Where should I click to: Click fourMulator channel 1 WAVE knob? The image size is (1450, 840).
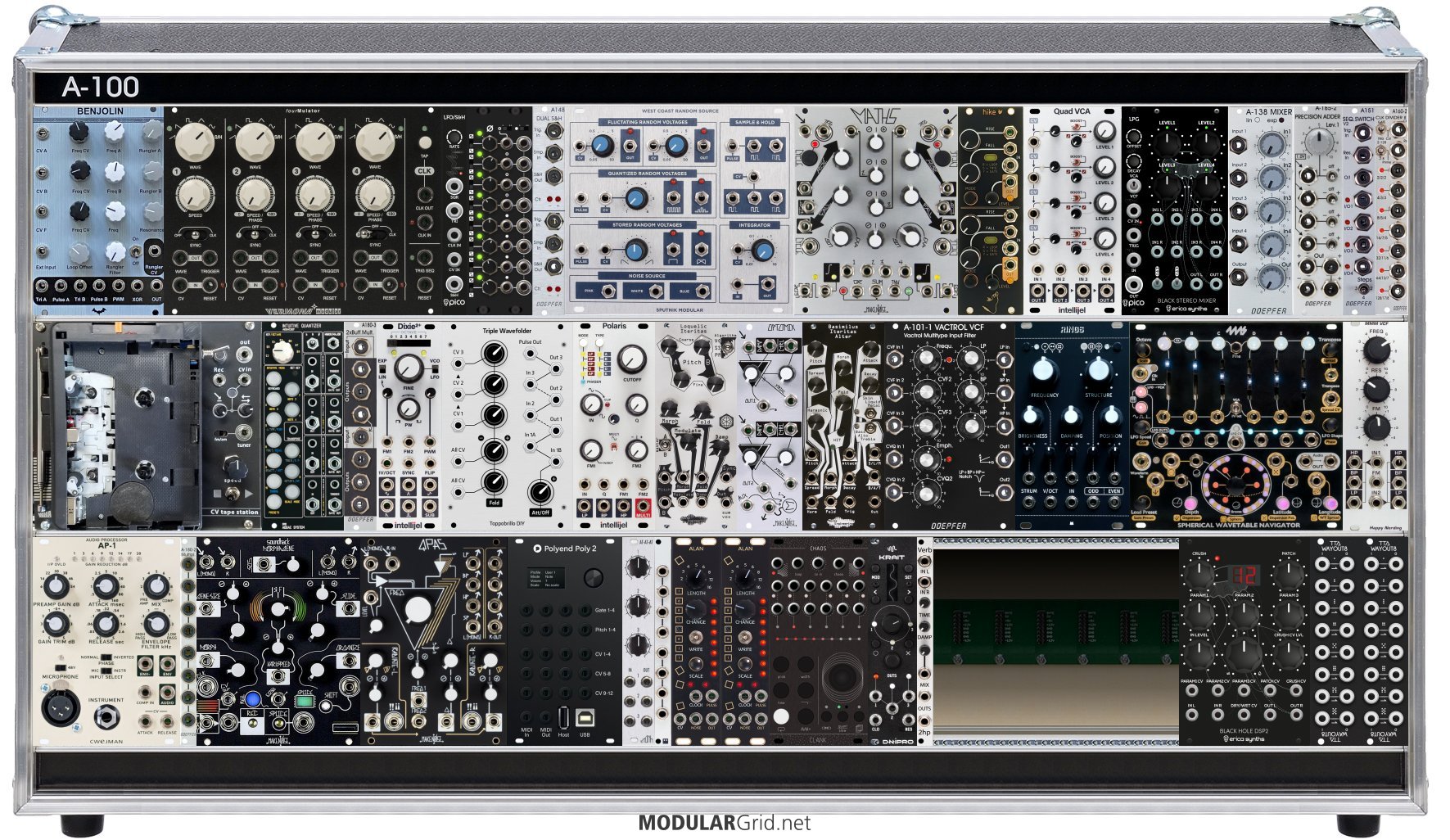pyautogui.click(x=196, y=142)
